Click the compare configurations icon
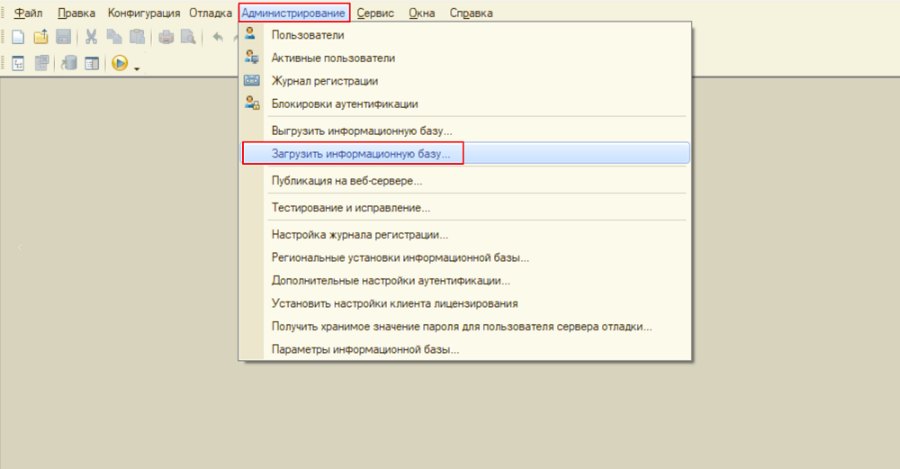The image size is (900, 469). pos(42,63)
